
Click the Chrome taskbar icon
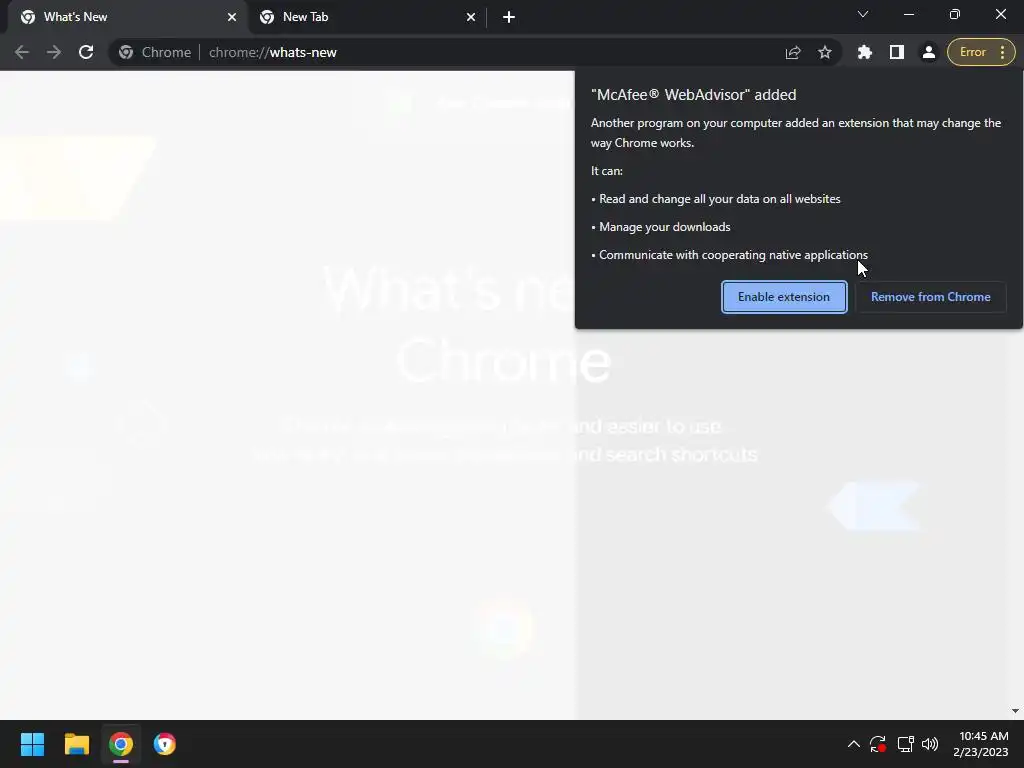click(121, 744)
